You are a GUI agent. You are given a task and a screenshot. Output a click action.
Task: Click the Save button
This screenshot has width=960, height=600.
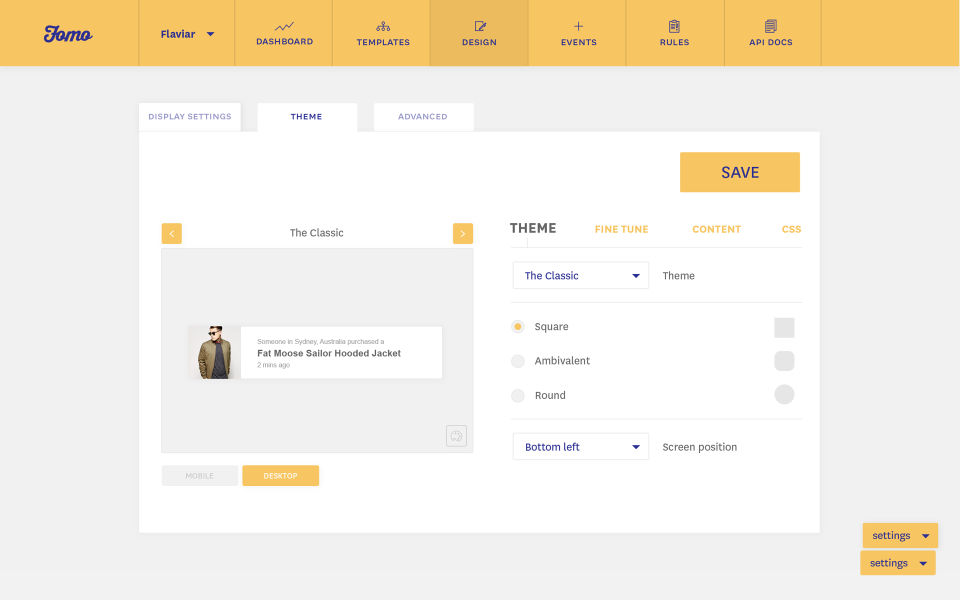coord(740,172)
